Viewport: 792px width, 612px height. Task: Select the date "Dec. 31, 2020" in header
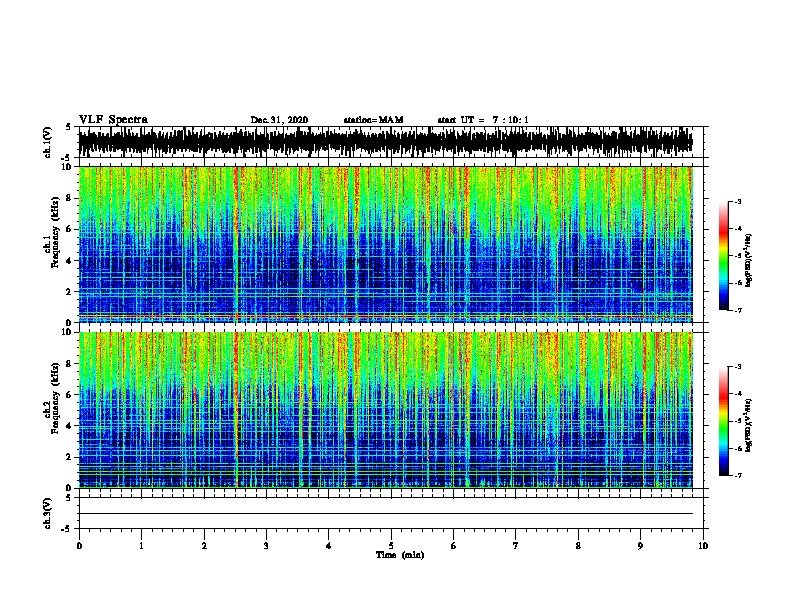tap(279, 120)
